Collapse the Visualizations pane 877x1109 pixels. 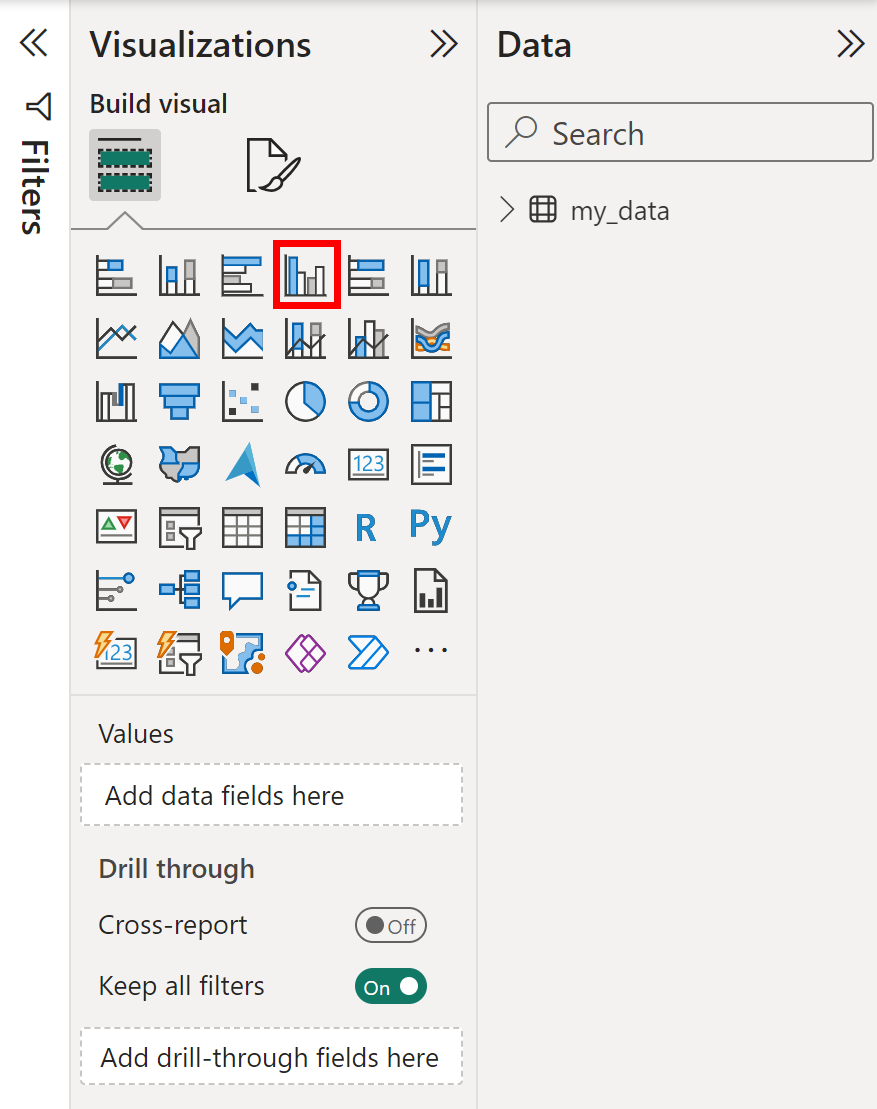pyautogui.click(x=444, y=44)
